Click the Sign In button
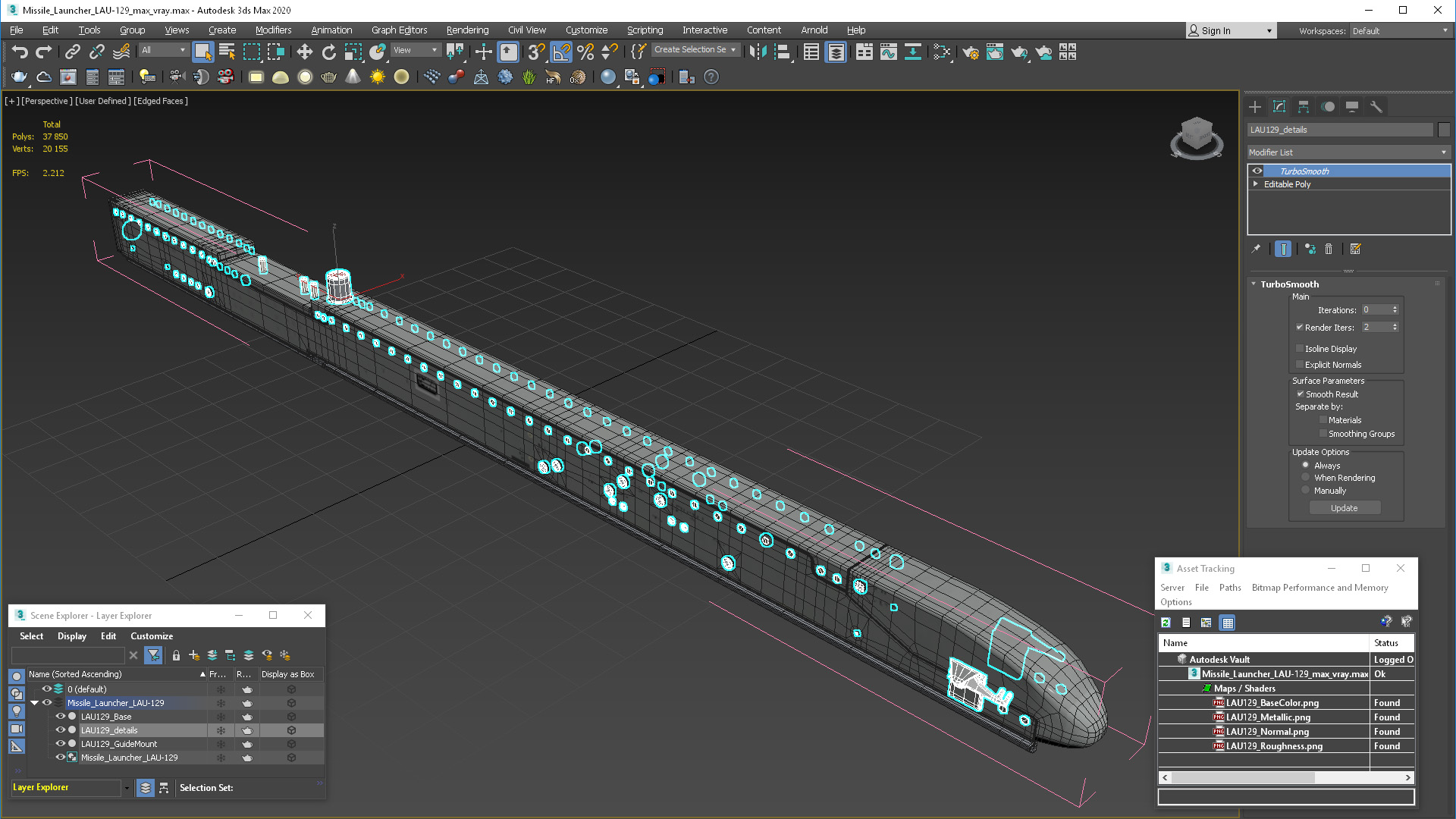Image resolution: width=1456 pixels, height=819 pixels. pos(1231,30)
